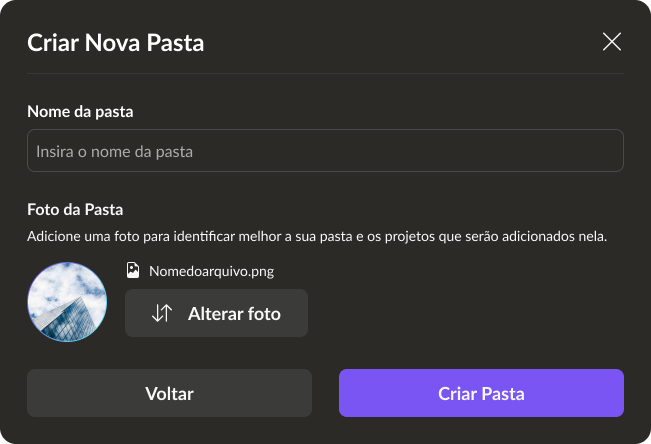
Task: Click the image file icon beside Nomedoarquivo.png
Action: (133, 270)
